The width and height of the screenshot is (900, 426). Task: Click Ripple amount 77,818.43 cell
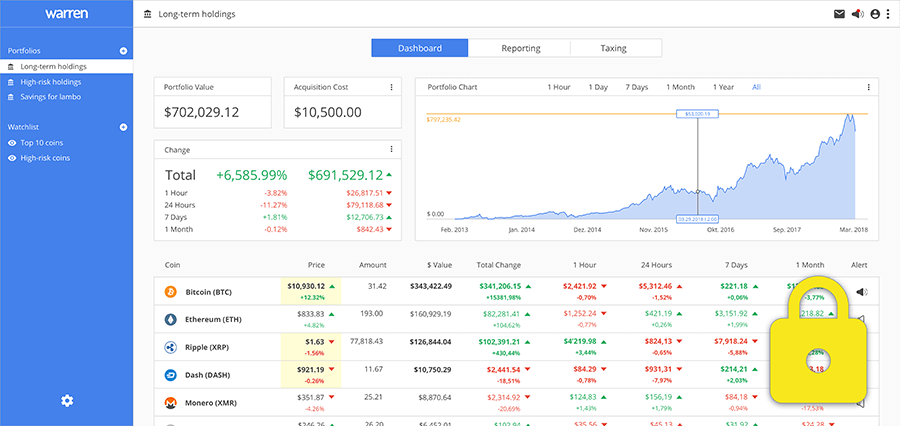(x=366, y=341)
